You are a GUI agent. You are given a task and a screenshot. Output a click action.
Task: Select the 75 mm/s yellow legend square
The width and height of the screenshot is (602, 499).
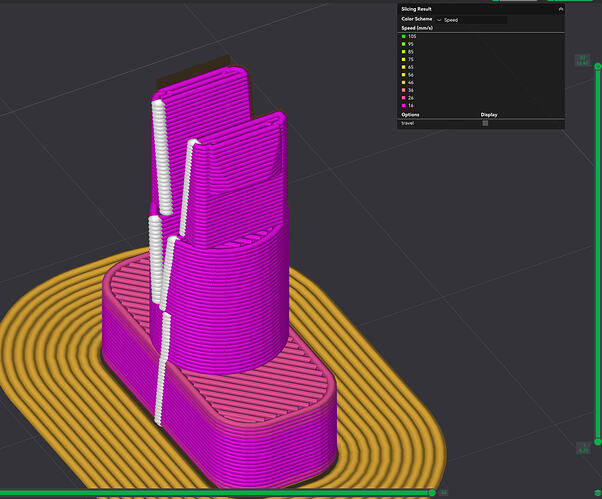click(404, 59)
